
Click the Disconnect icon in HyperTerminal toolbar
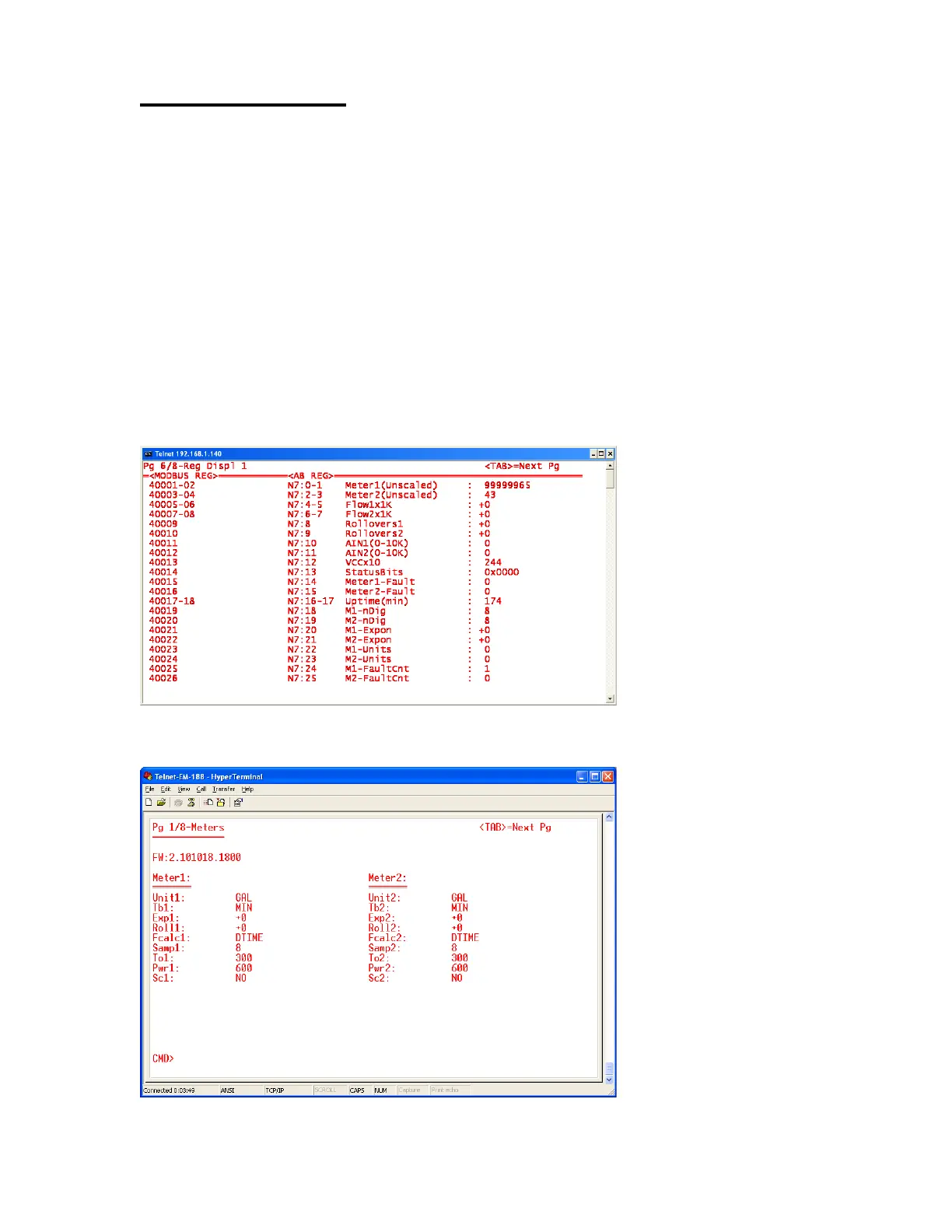click(x=191, y=802)
